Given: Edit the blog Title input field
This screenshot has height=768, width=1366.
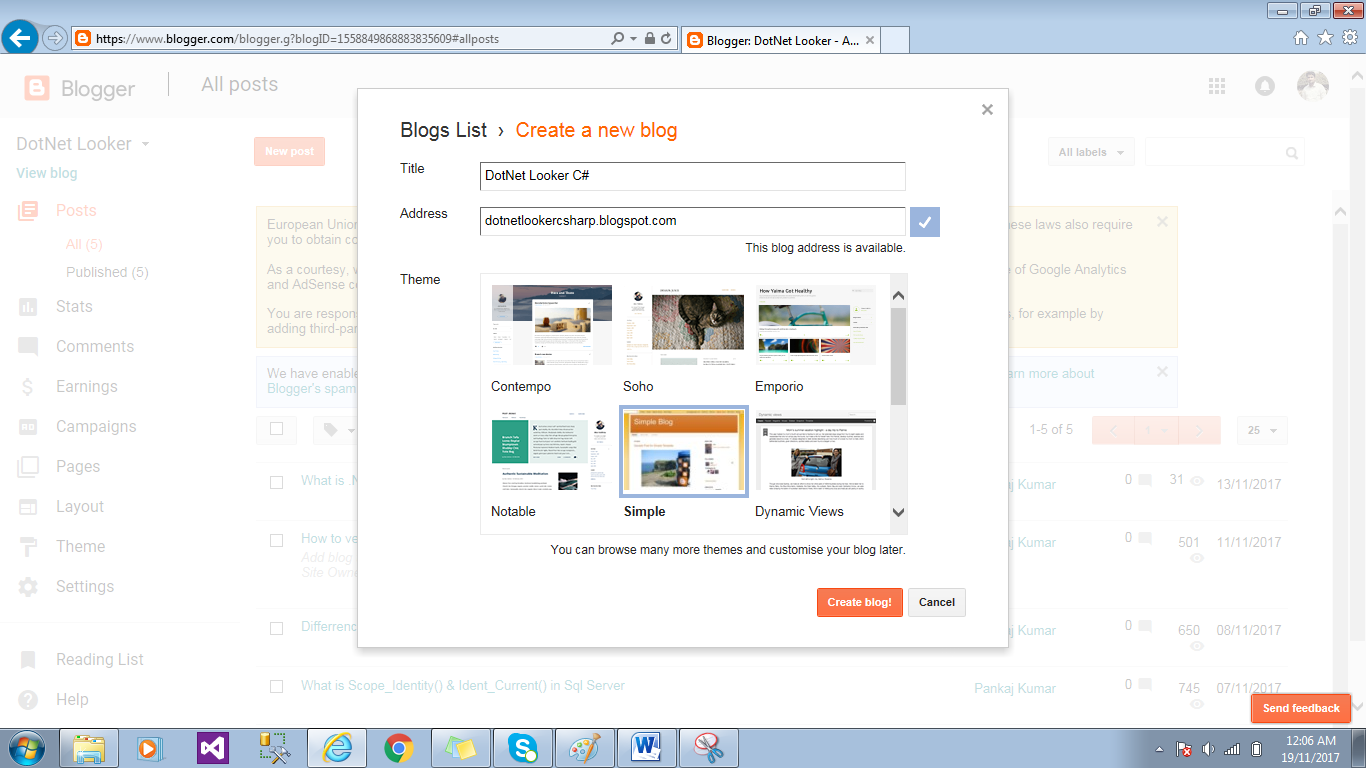Looking at the screenshot, I should pyautogui.click(x=692, y=176).
